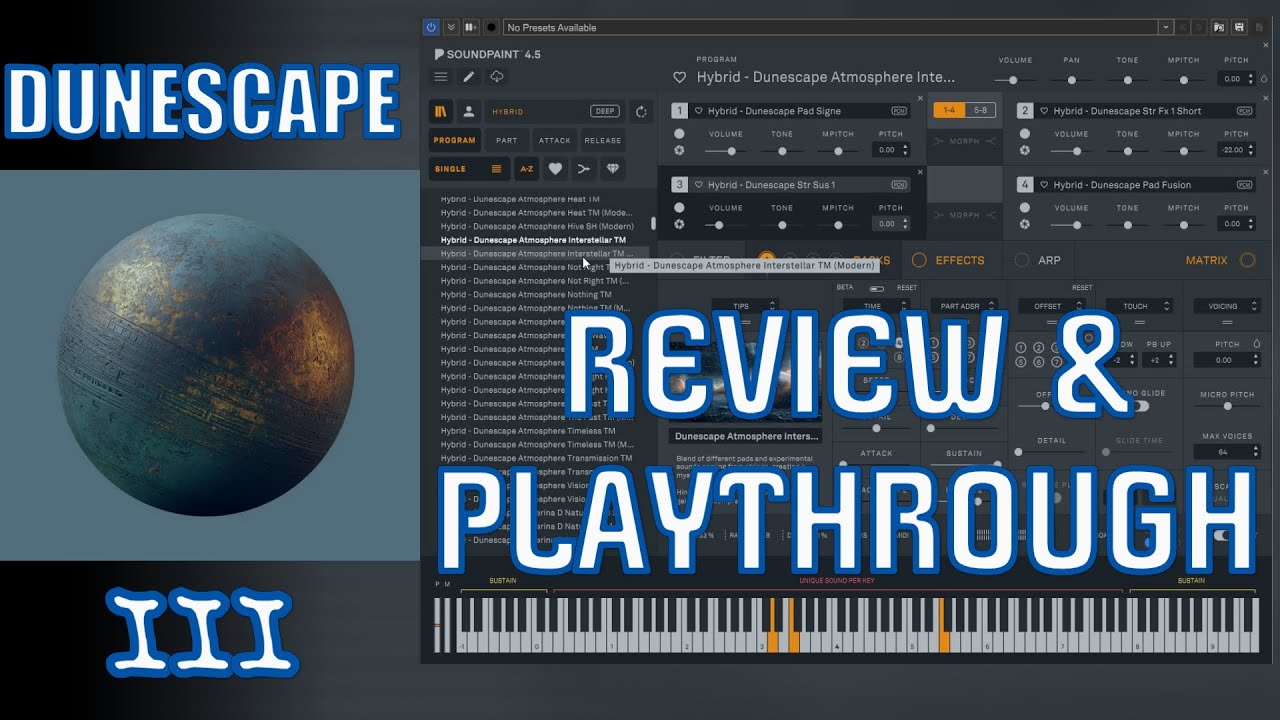Switch part bank to 5-8
The height and width of the screenshot is (720, 1280).
coord(981,111)
